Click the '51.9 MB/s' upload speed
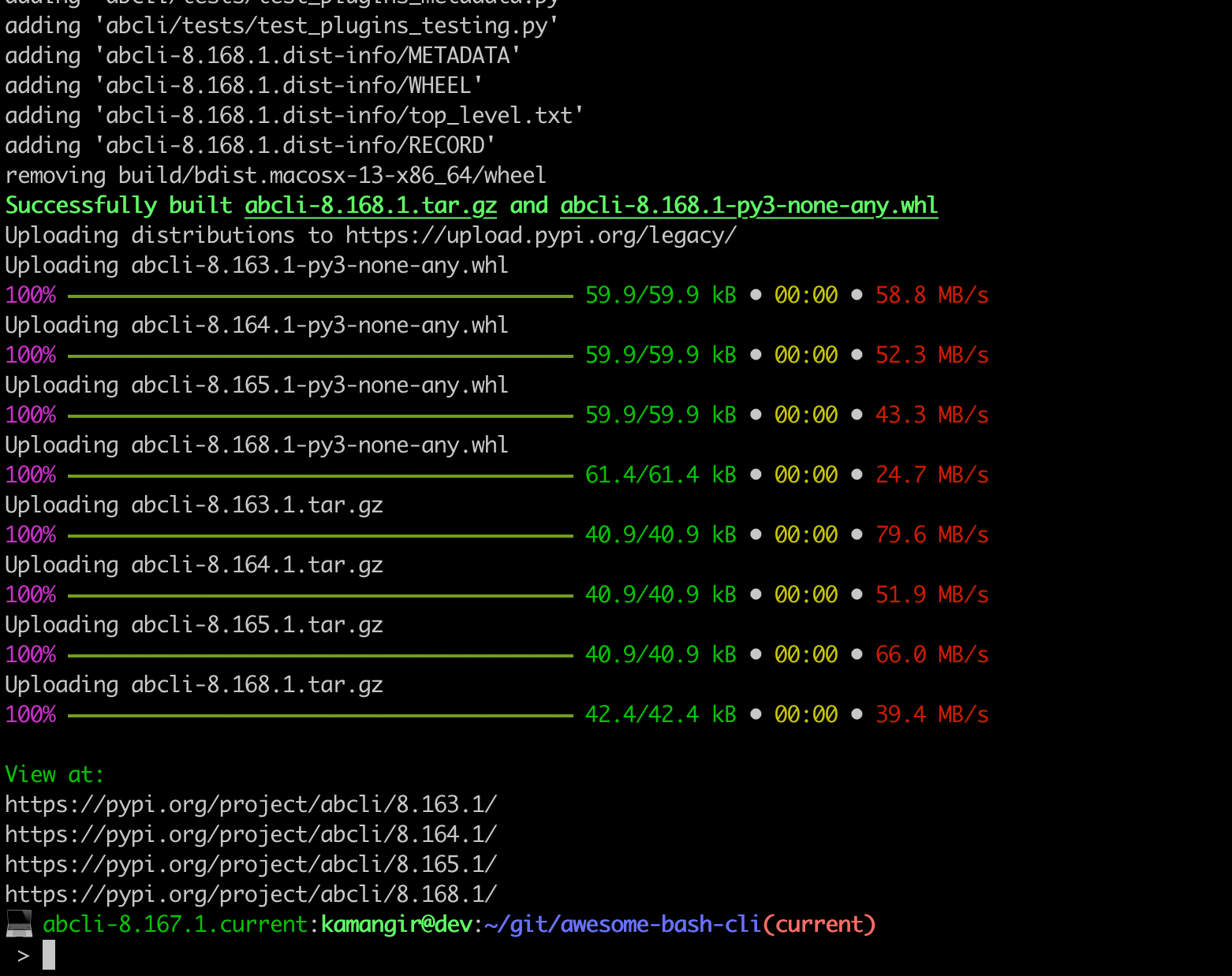This screenshot has width=1232, height=976. (932, 595)
